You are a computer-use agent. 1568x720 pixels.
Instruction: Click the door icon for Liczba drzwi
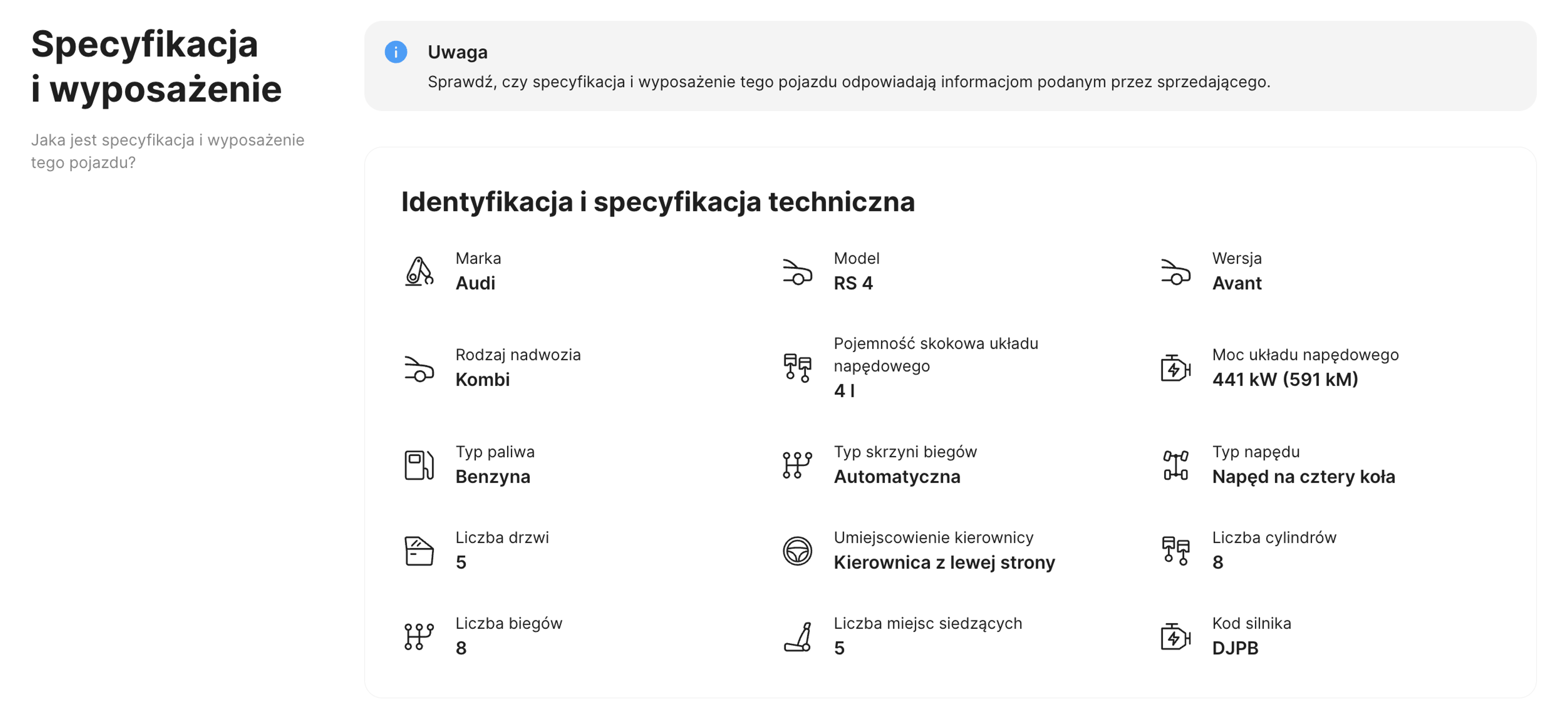(419, 551)
